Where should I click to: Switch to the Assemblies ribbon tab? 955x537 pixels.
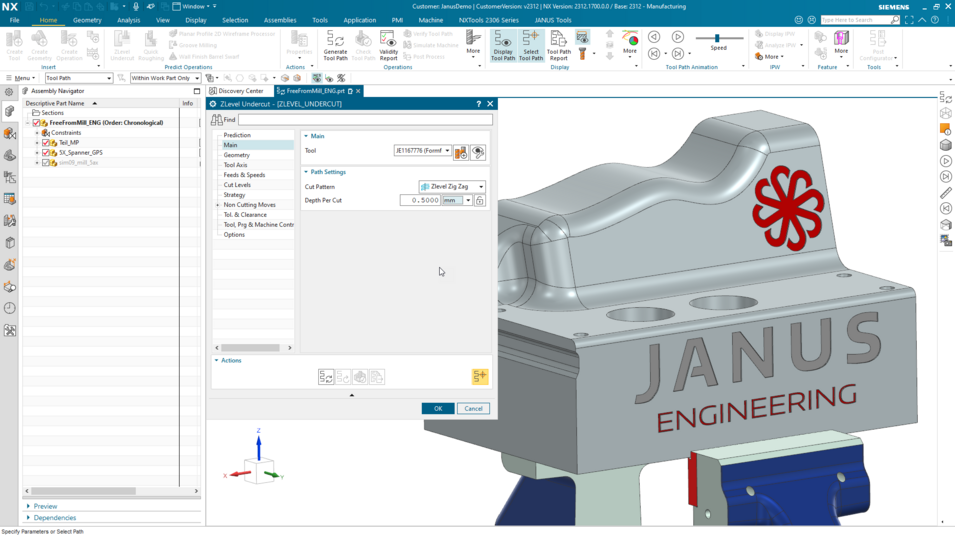click(x=280, y=20)
